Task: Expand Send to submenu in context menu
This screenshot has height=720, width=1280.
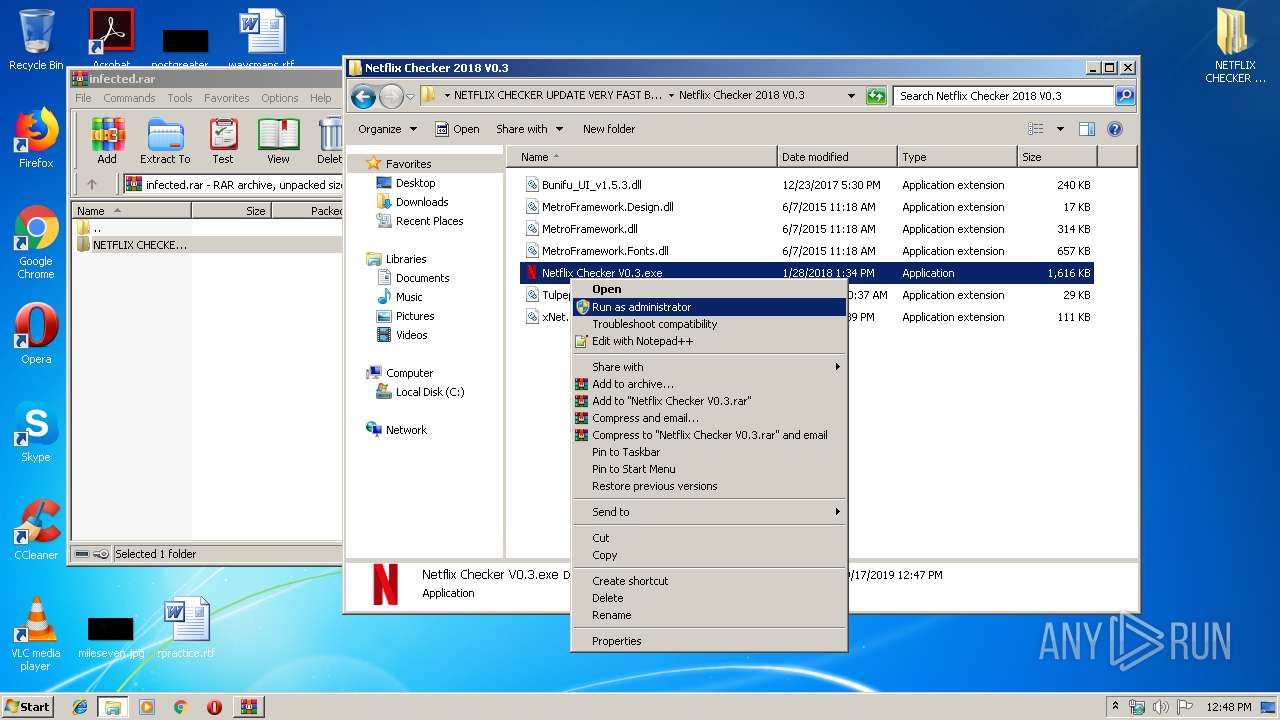Action: click(709, 512)
